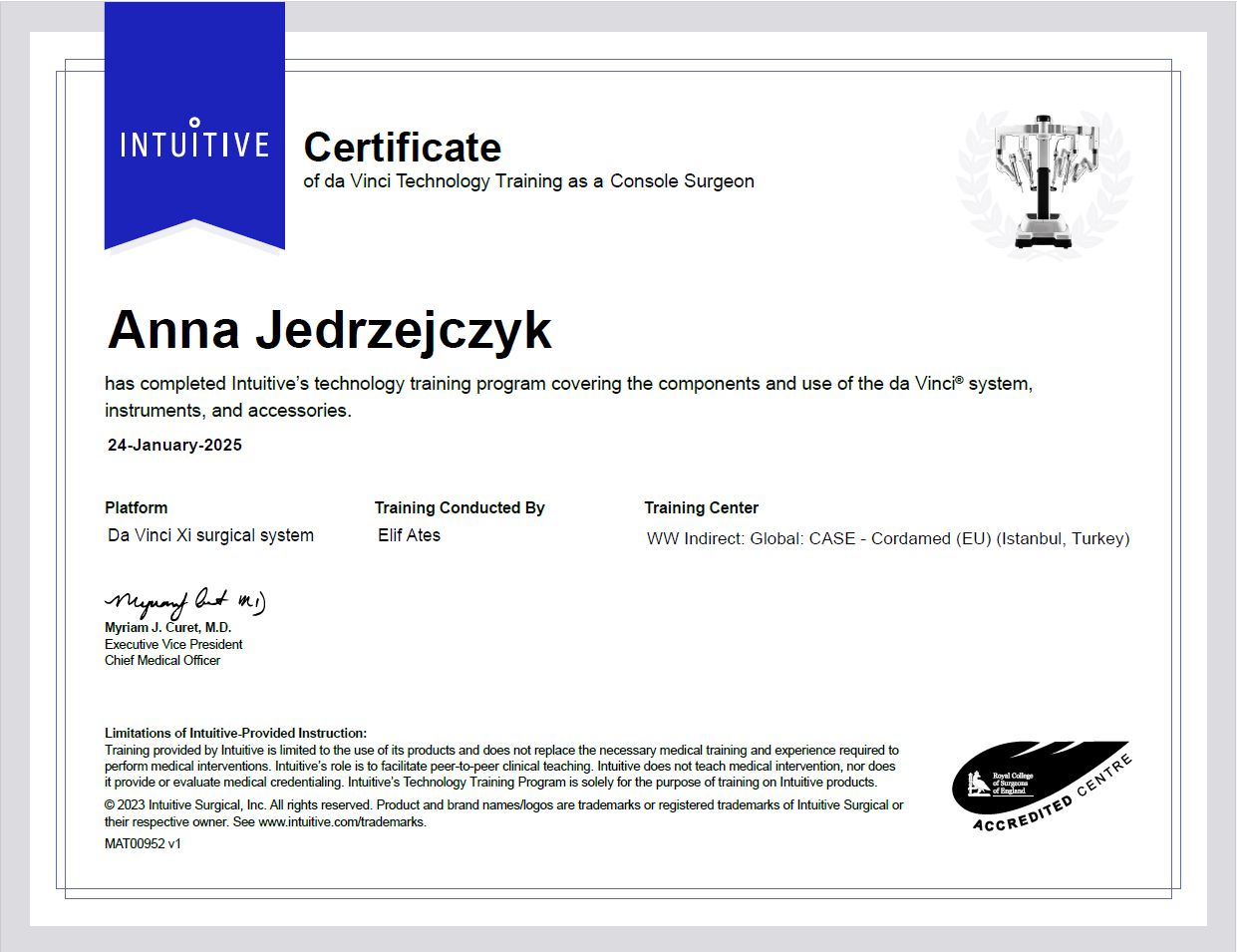Viewport: 1237px width, 952px height.
Task: Click the Console Surgeon training subtitle
Action: click(528, 181)
